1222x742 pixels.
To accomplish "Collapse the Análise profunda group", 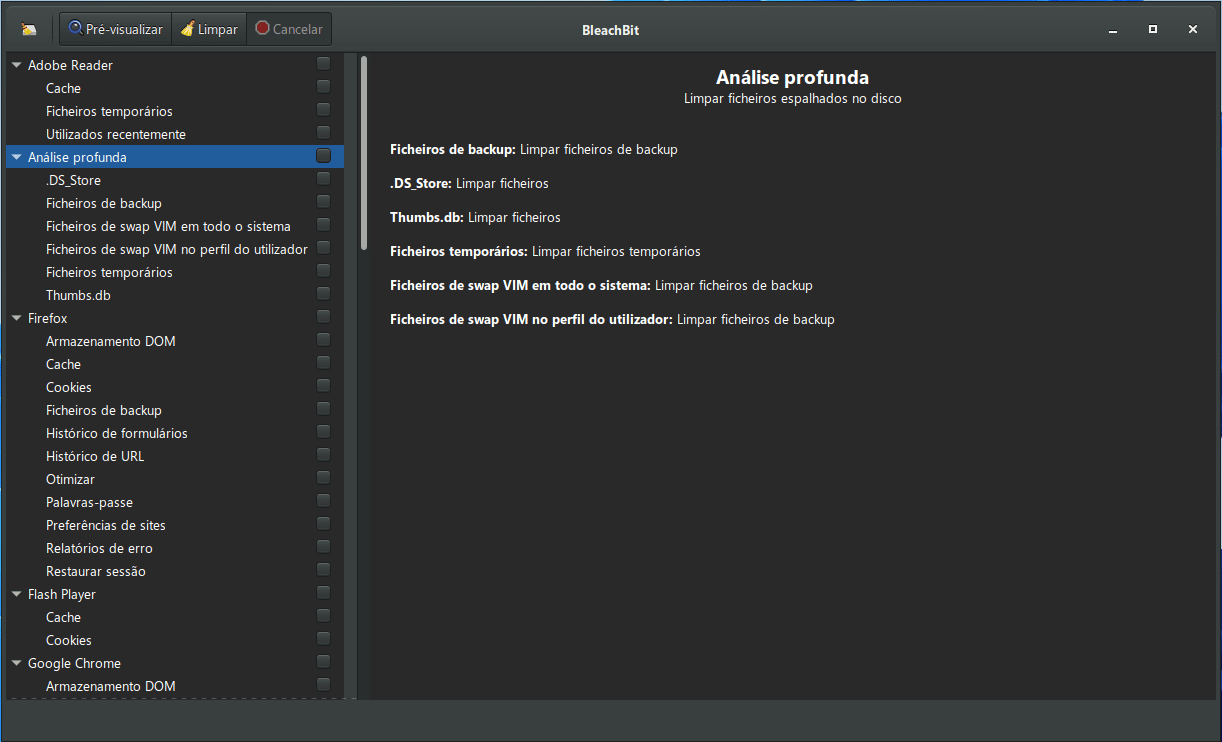I will tap(17, 157).
